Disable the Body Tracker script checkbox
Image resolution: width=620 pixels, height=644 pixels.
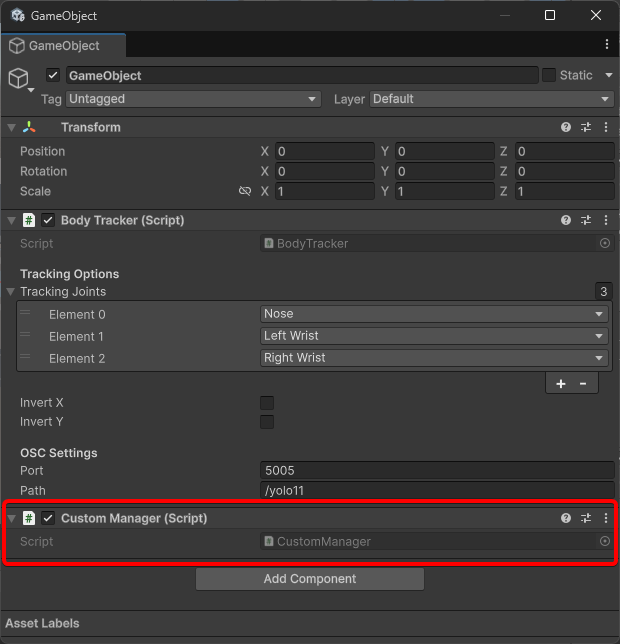tap(48, 220)
